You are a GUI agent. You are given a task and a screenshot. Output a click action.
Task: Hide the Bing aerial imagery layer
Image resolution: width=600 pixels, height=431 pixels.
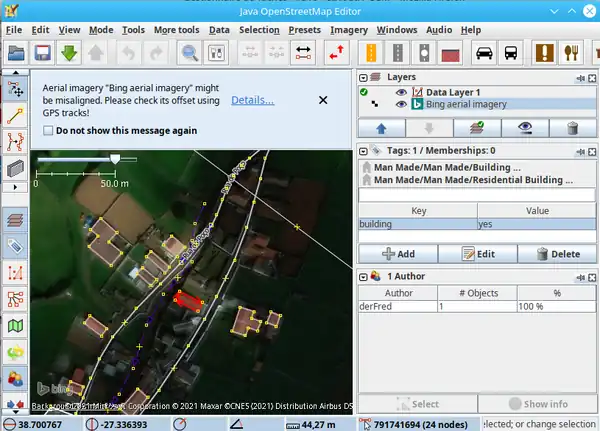(x=401, y=104)
